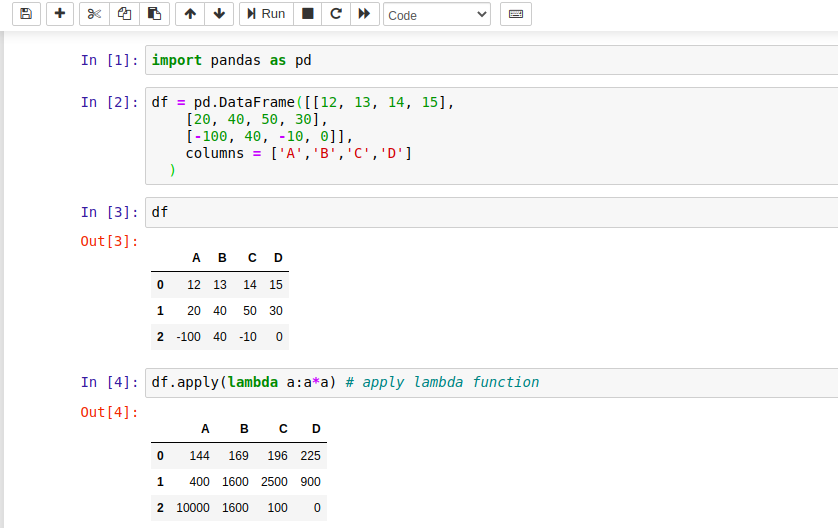Select cell with import pandas as pd
This screenshot has height=528, width=838.
point(492,60)
